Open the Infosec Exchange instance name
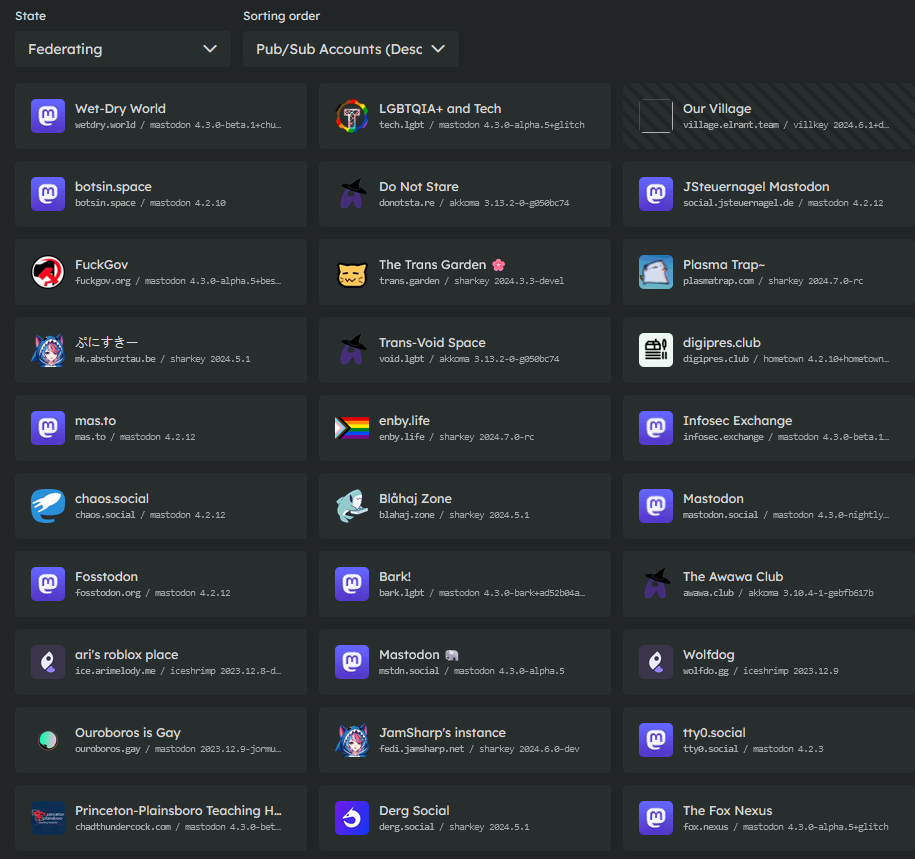Image resolution: width=915 pixels, height=859 pixels. click(x=738, y=421)
